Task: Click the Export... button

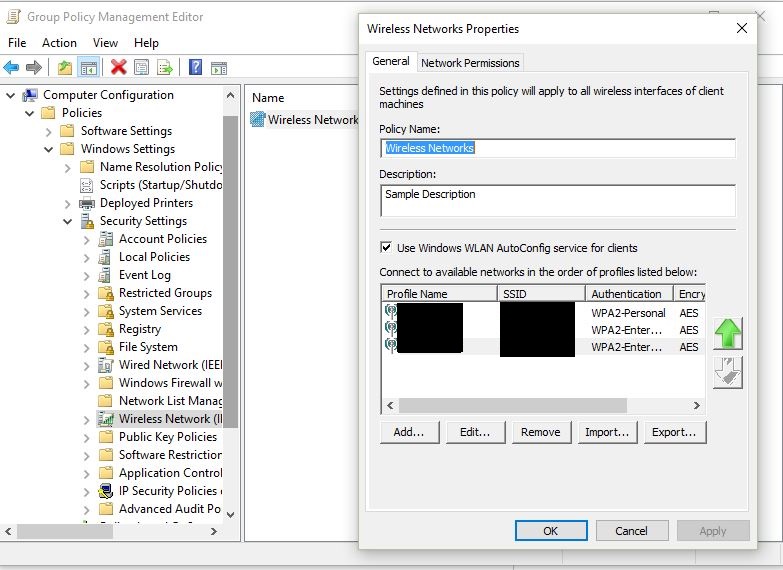Action: click(x=674, y=432)
